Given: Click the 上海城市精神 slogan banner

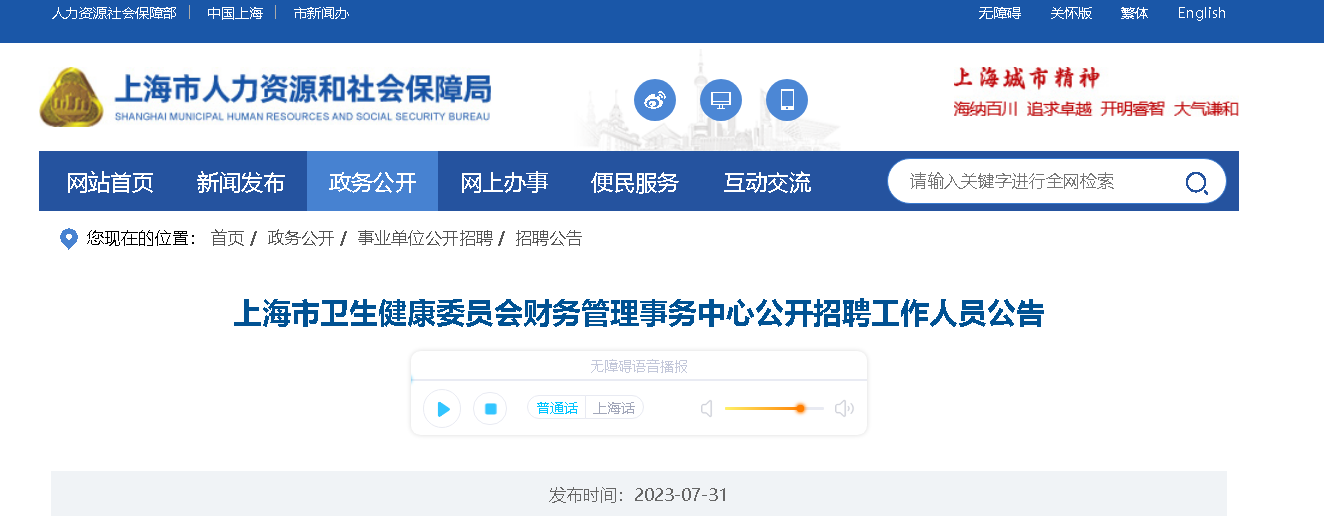Looking at the screenshot, I should [1096, 93].
